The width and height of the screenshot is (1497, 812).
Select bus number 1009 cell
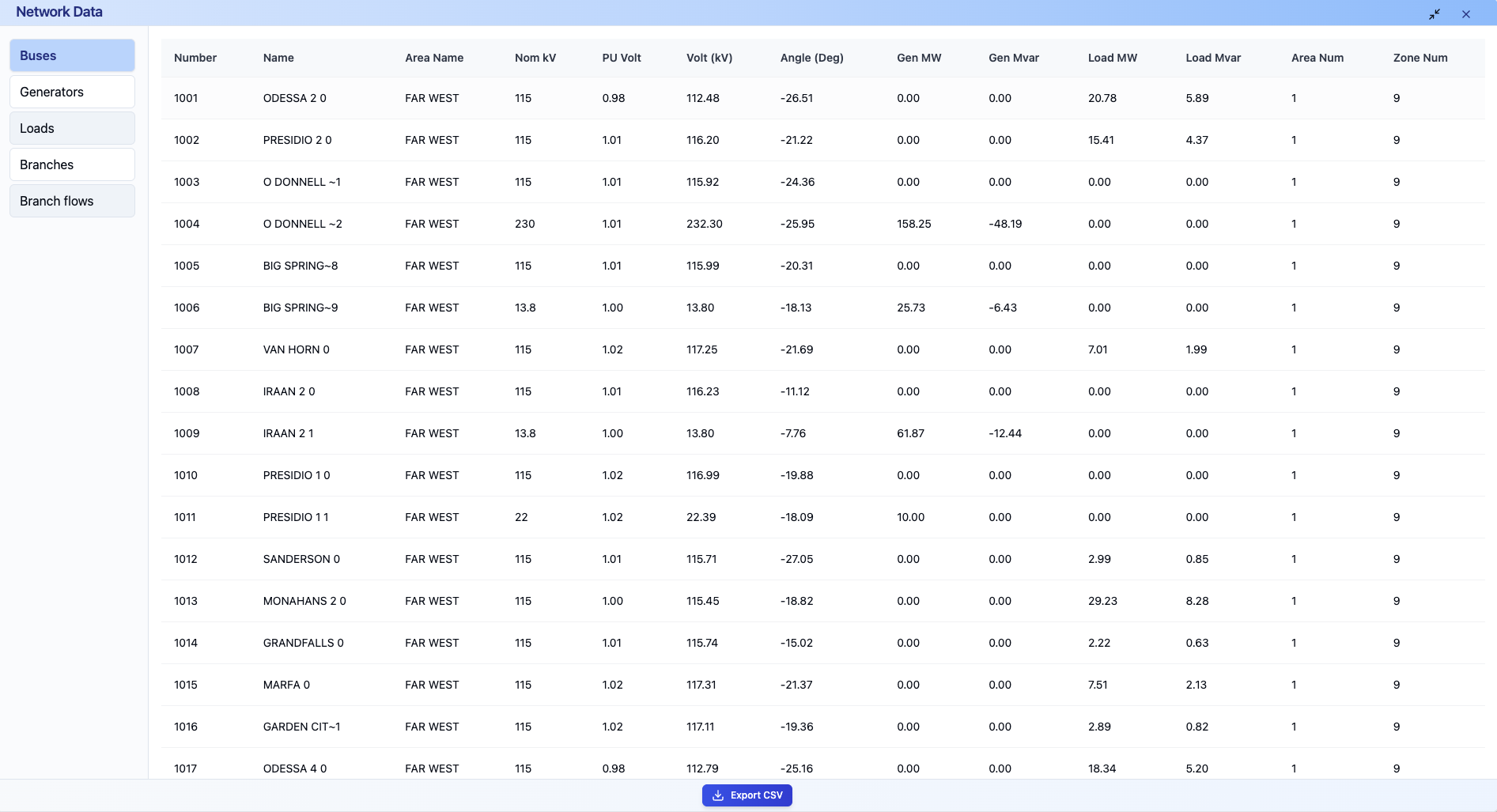click(187, 433)
